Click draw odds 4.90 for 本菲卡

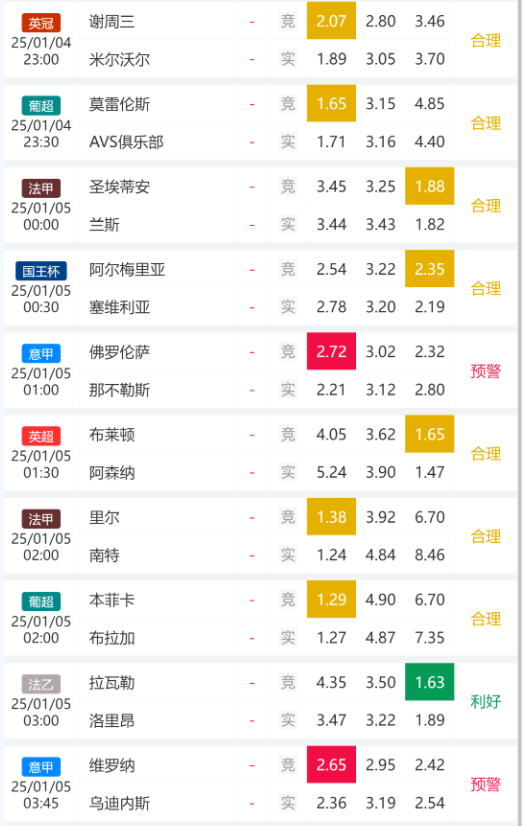(380, 599)
